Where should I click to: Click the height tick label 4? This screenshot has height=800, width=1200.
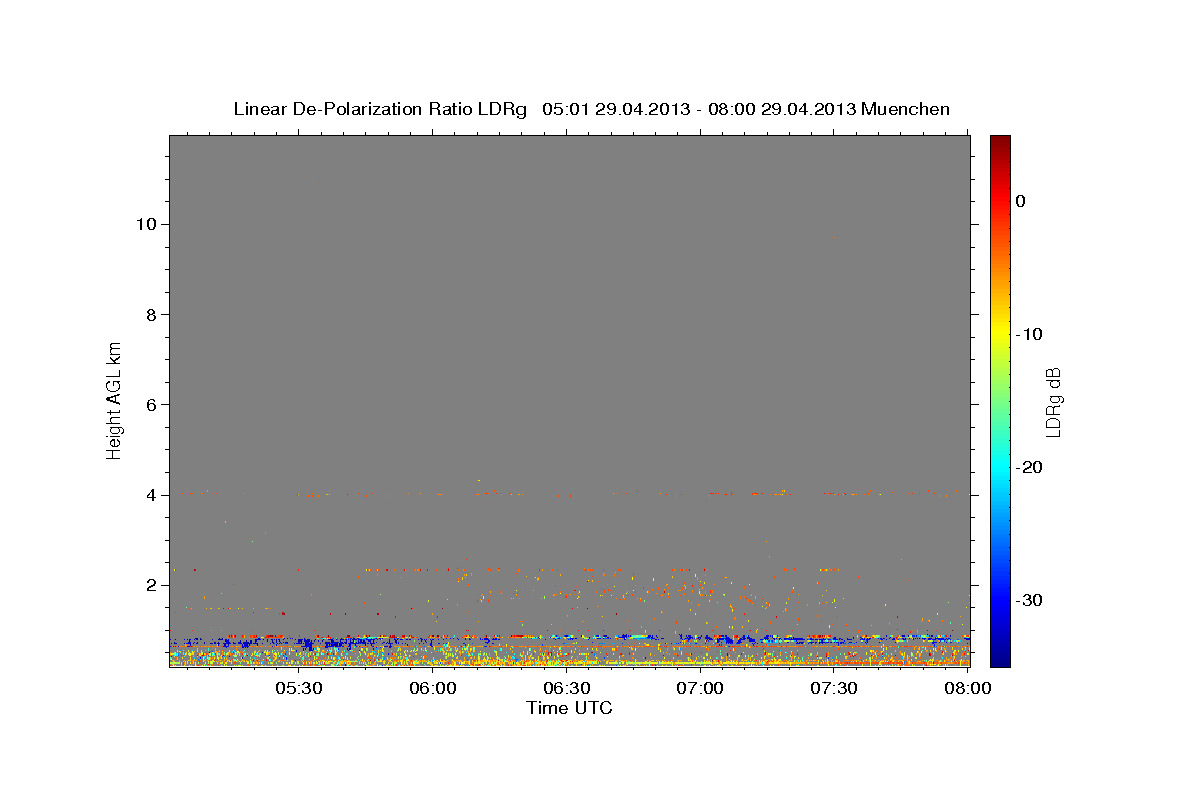[149, 494]
